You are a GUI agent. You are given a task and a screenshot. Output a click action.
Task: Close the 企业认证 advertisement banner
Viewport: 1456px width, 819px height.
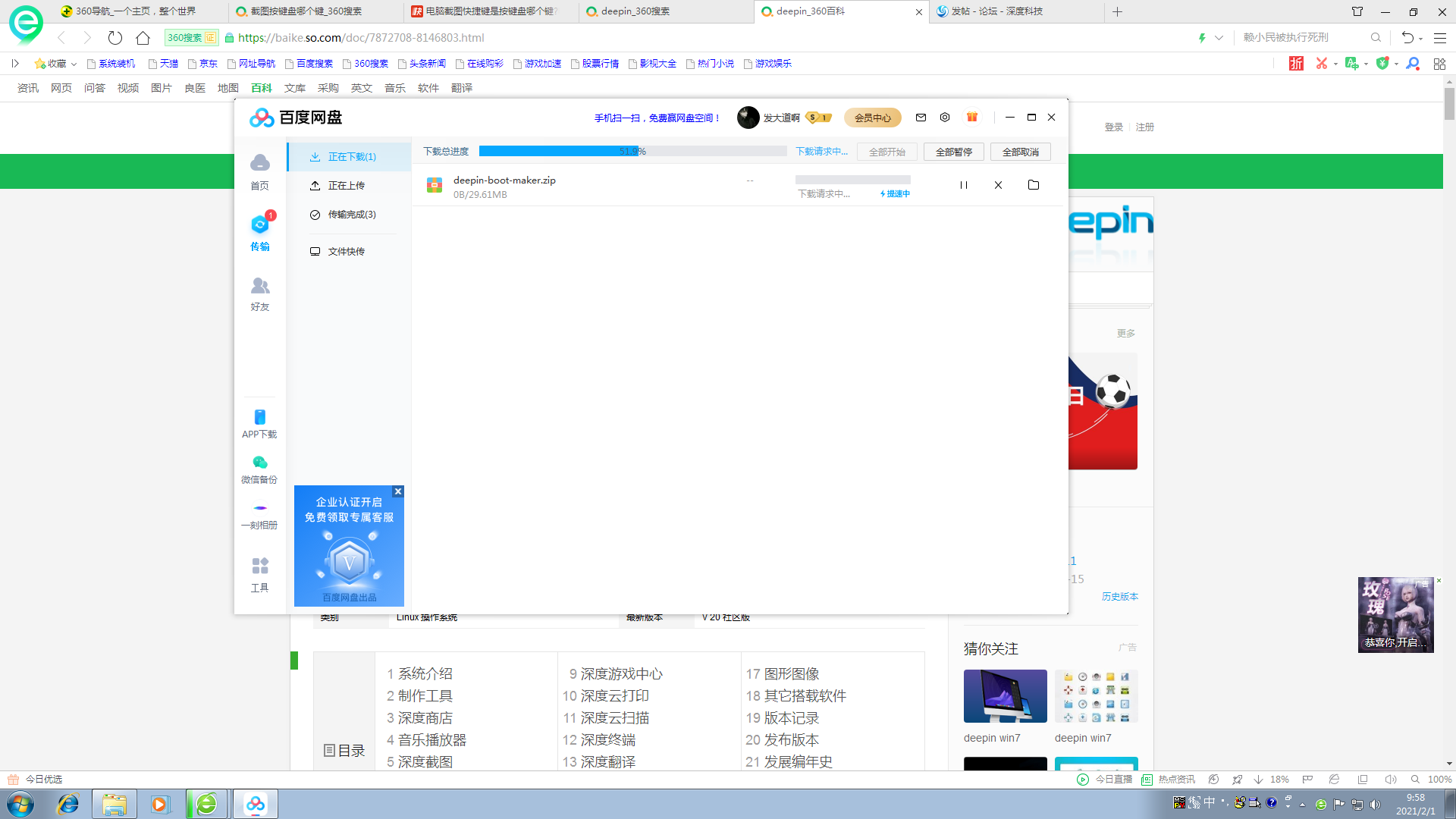point(398,491)
